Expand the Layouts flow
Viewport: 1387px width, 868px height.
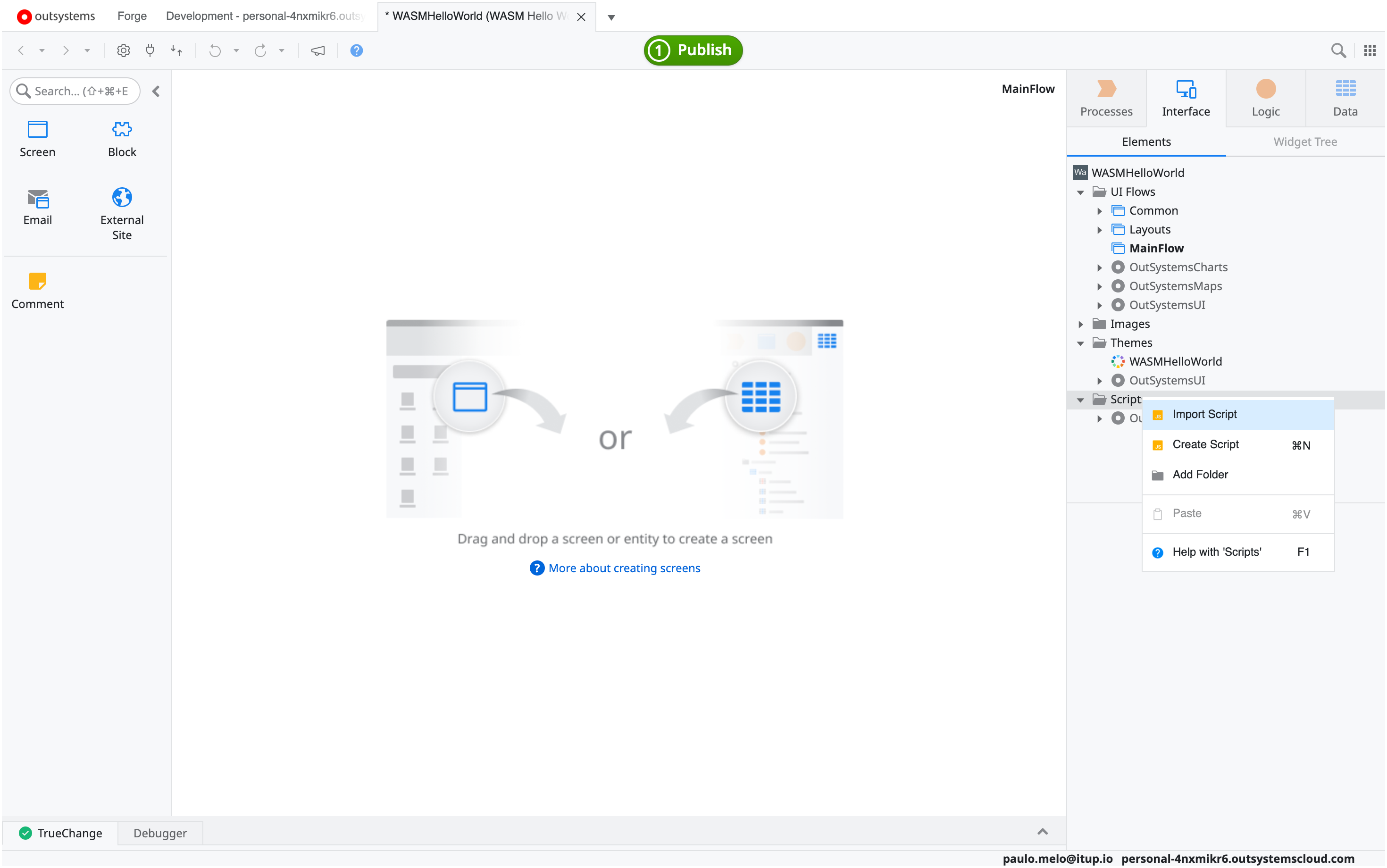pos(1099,230)
